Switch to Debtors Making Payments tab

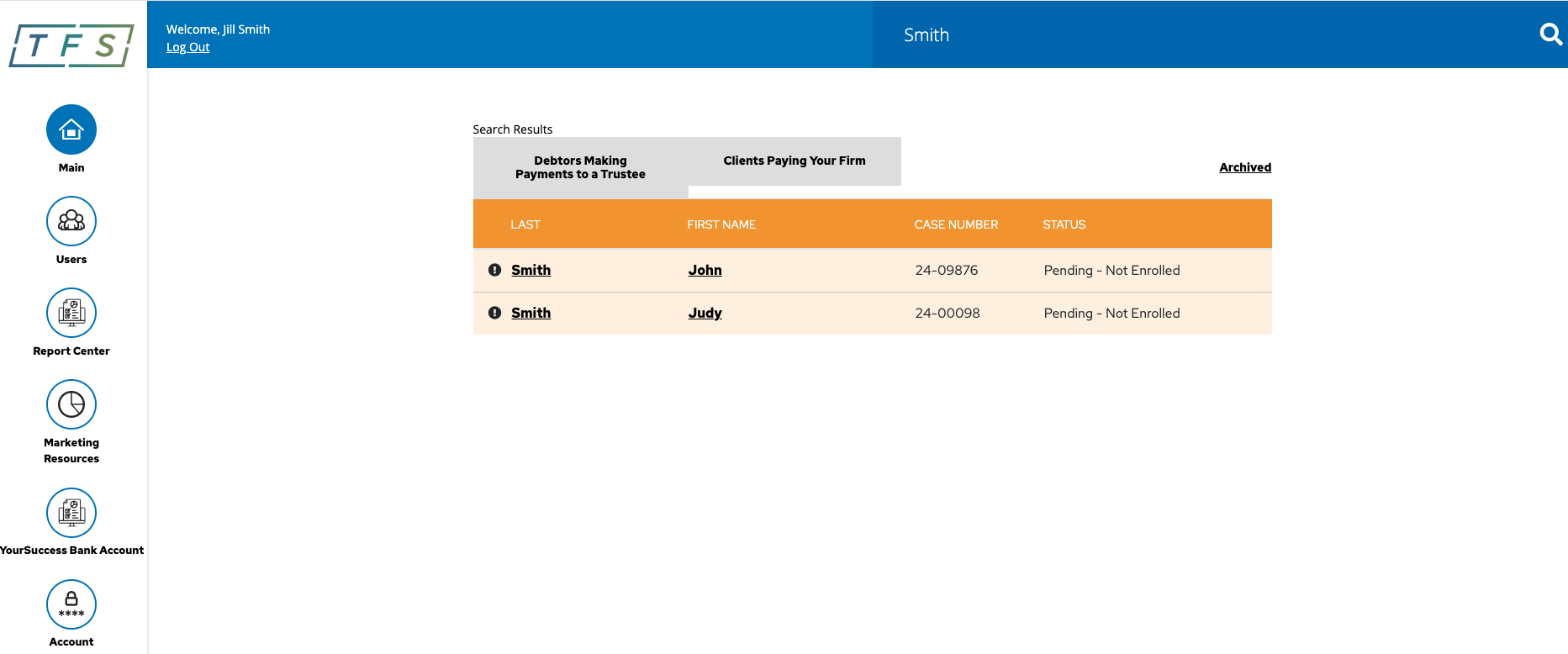(x=580, y=167)
